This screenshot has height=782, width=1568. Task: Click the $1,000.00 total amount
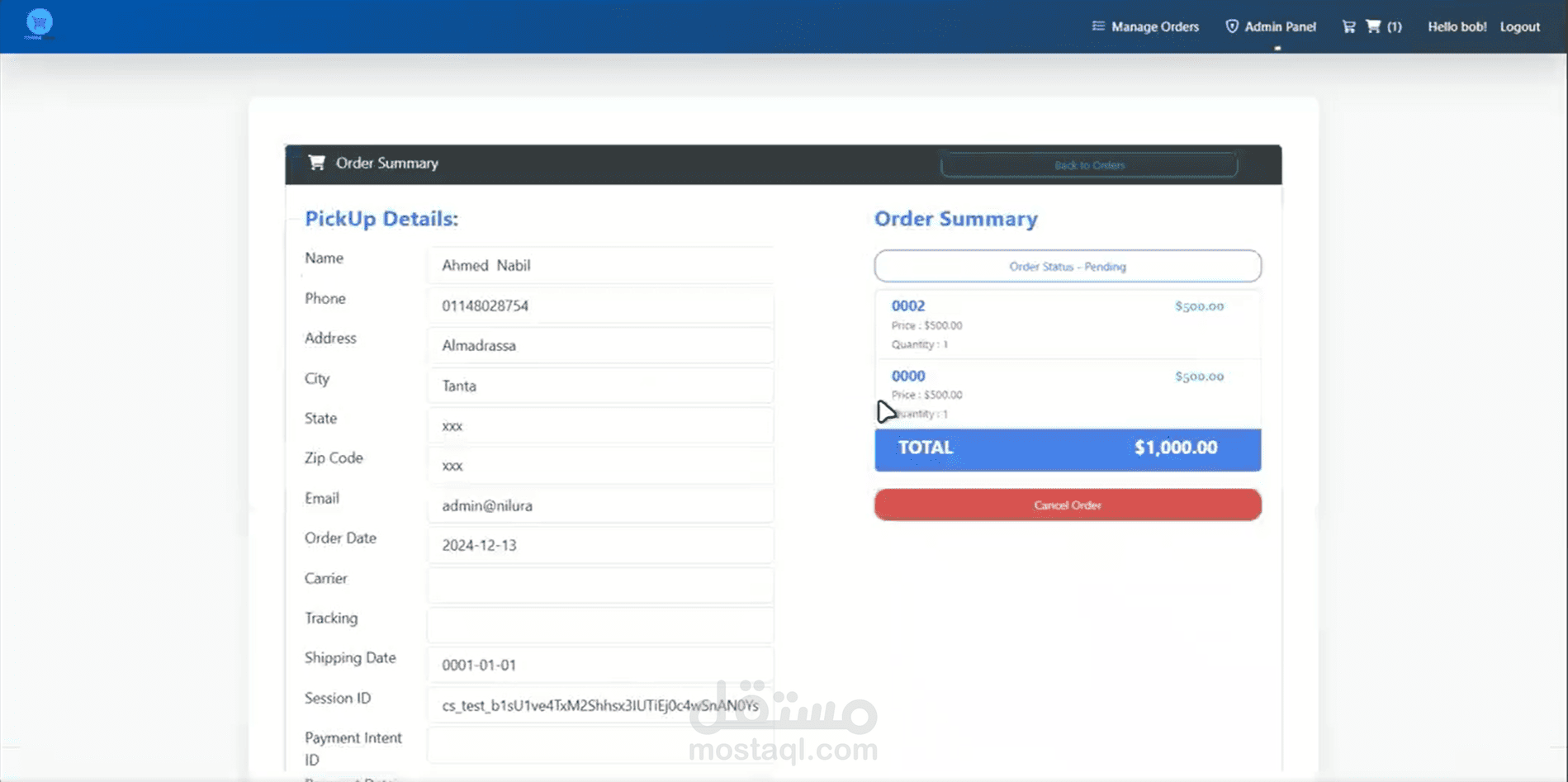pyautogui.click(x=1176, y=448)
